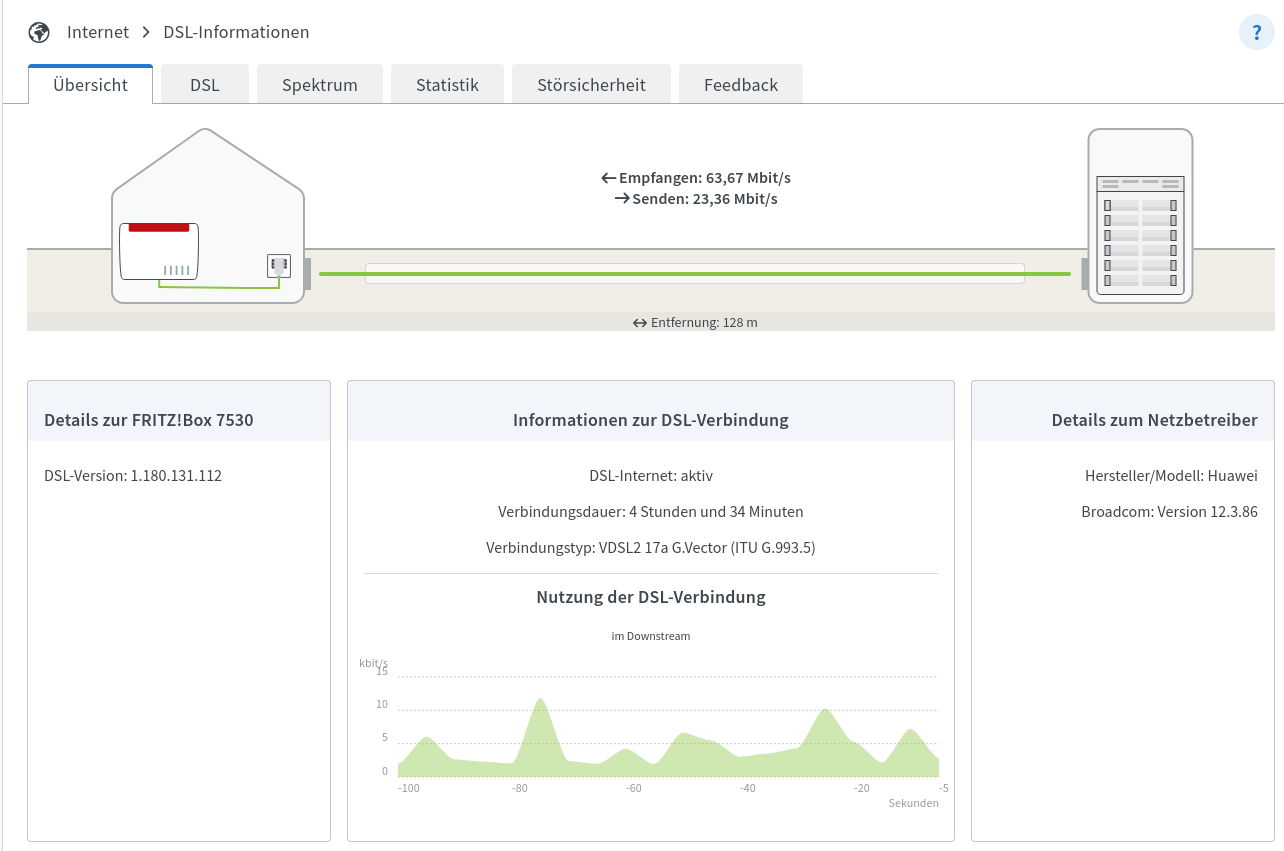Click the DSLAM cabinet illustration
The image size is (1284, 851).
pos(1140,215)
